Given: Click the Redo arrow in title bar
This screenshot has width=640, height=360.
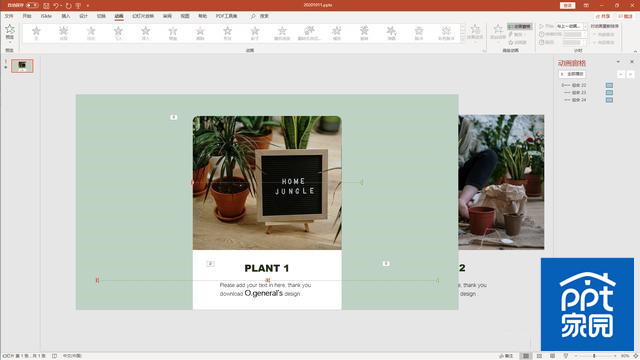Looking at the screenshot, I should click(68, 6).
